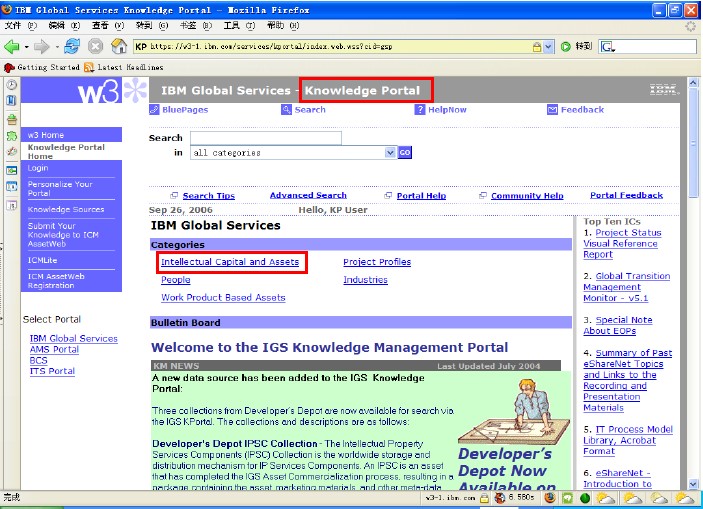Click the BluePages icon

pyautogui.click(x=154, y=109)
